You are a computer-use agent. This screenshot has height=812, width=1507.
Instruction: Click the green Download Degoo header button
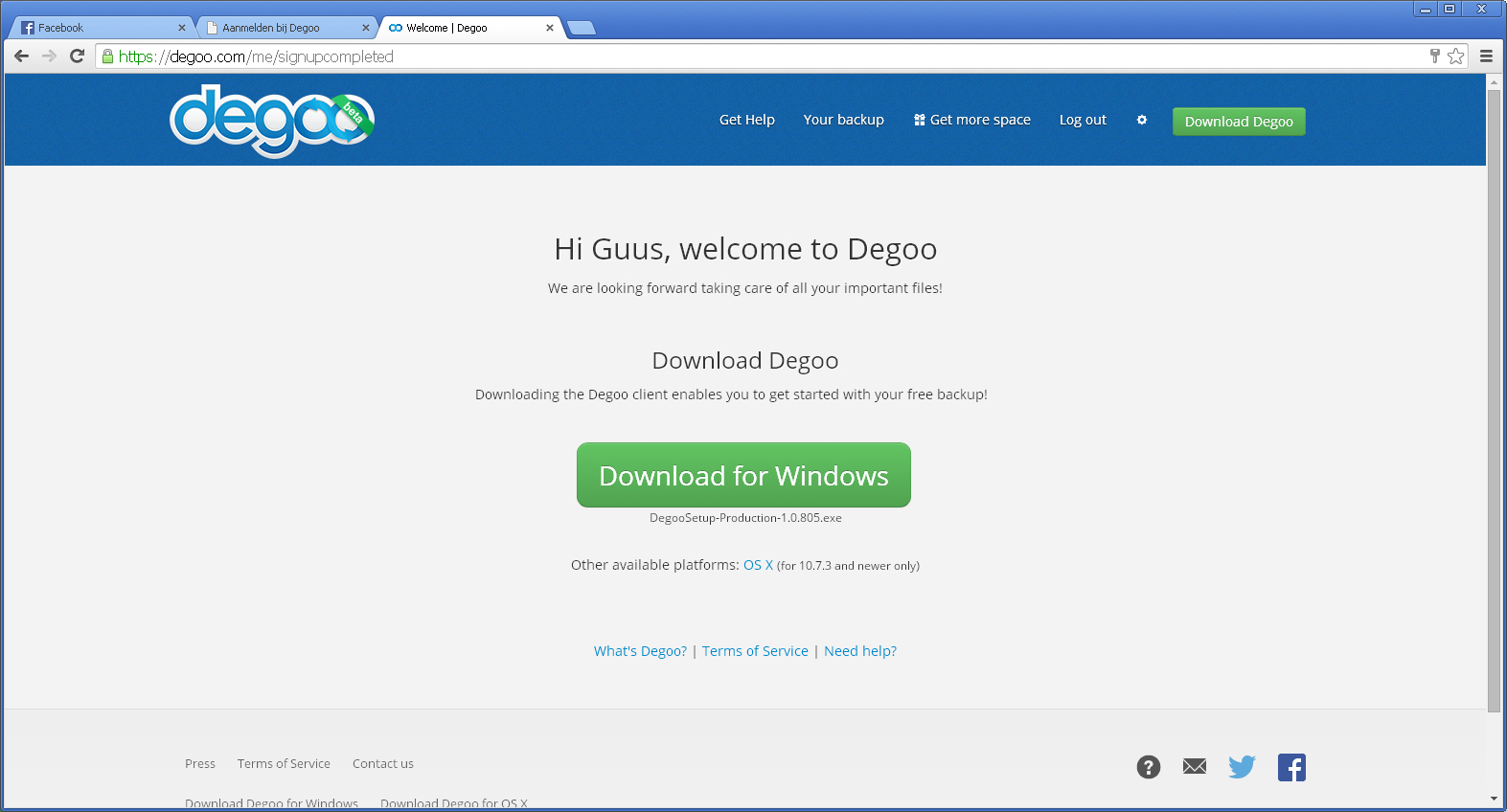click(1239, 122)
